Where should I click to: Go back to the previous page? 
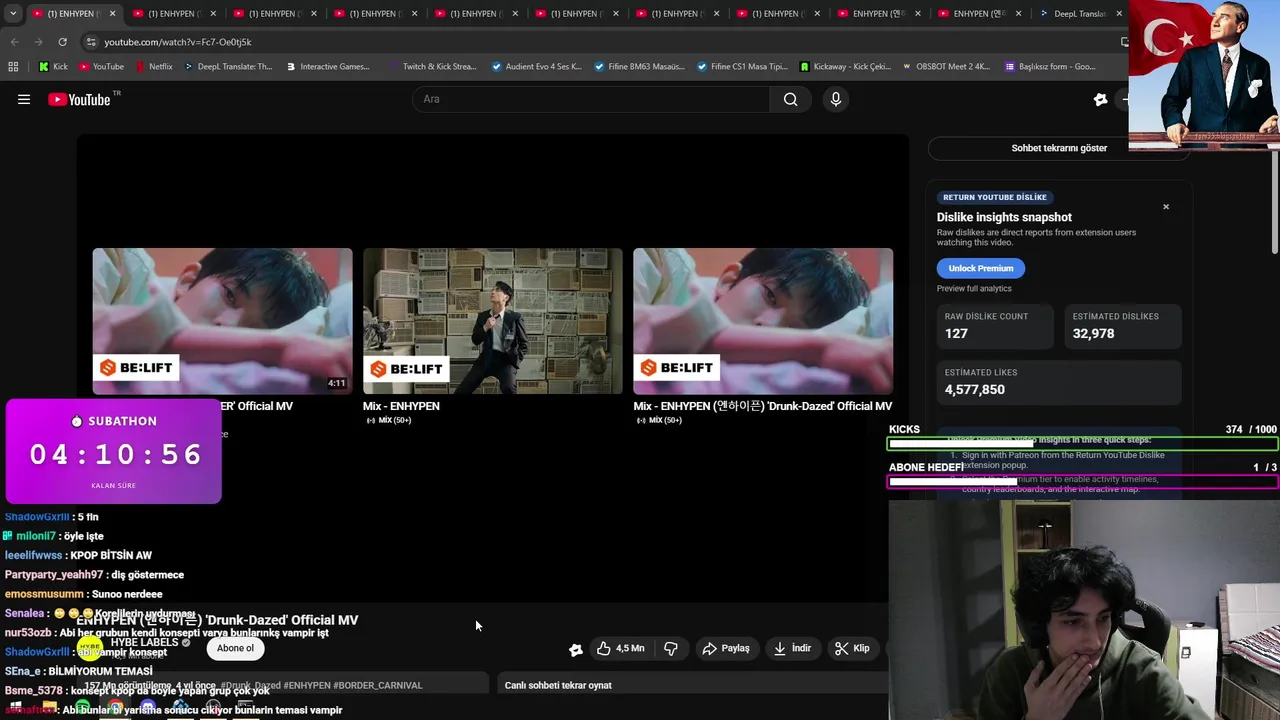click(14, 42)
